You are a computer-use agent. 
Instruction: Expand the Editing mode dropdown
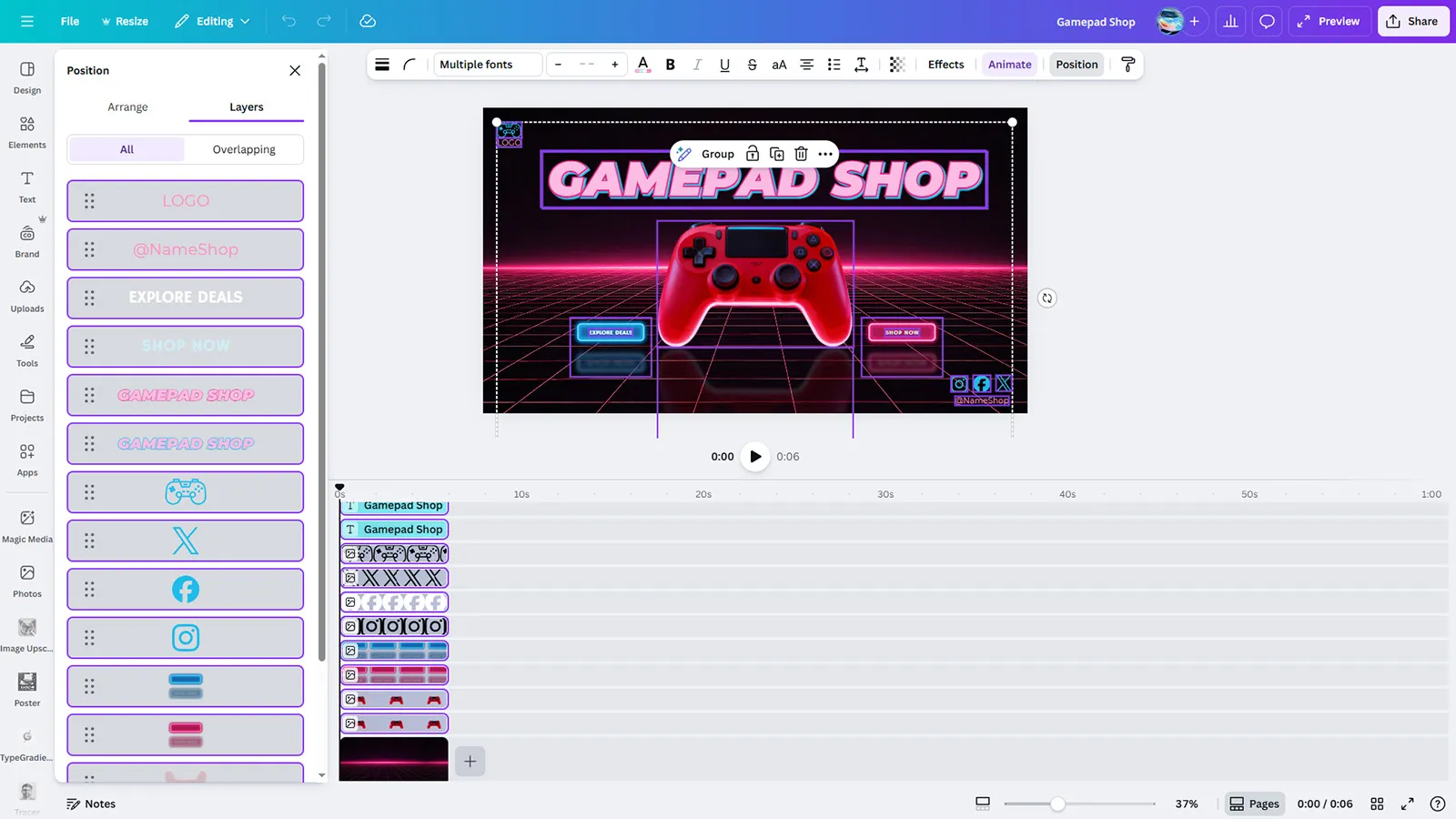tap(213, 21)
